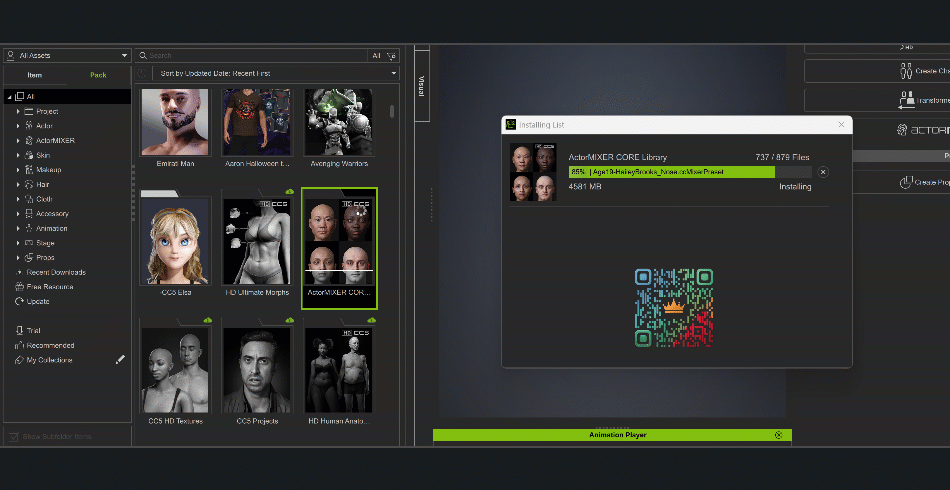Select the Accessory category icon
This screenshot has width=950, height=490.
click(x=28, y=214)
